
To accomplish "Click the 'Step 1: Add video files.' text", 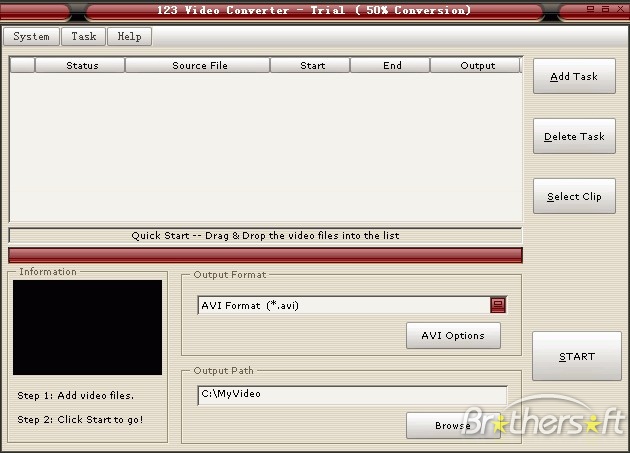I will tap(76, 396).
